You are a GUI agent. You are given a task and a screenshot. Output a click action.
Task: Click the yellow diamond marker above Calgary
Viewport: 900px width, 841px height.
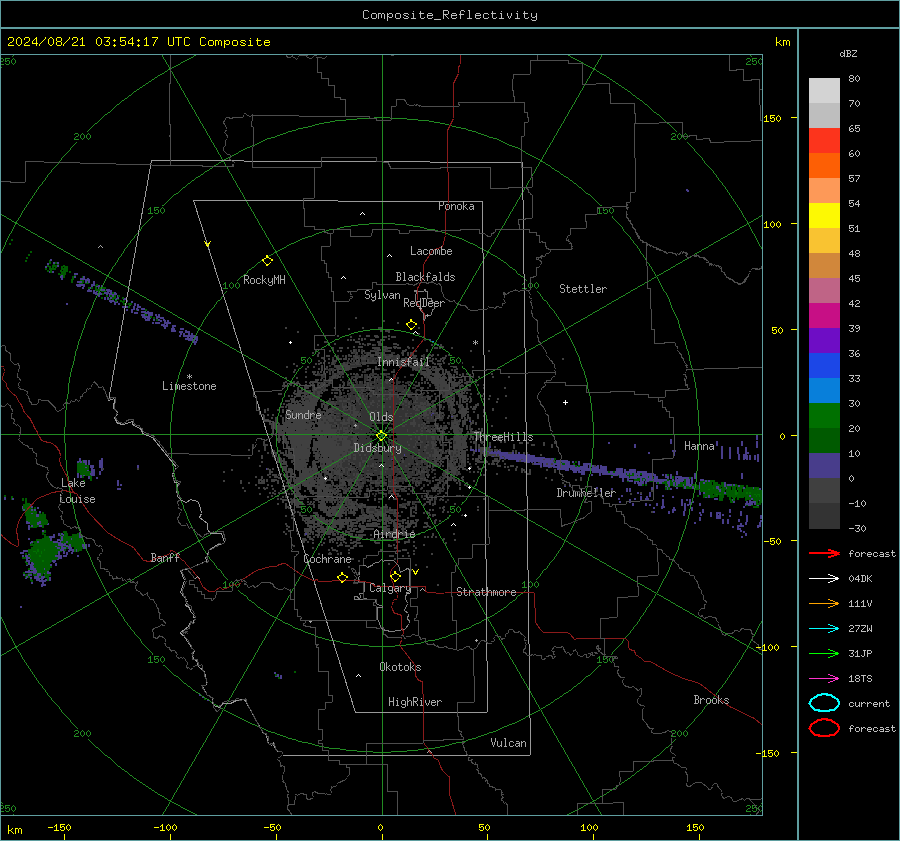click(395, 576)
